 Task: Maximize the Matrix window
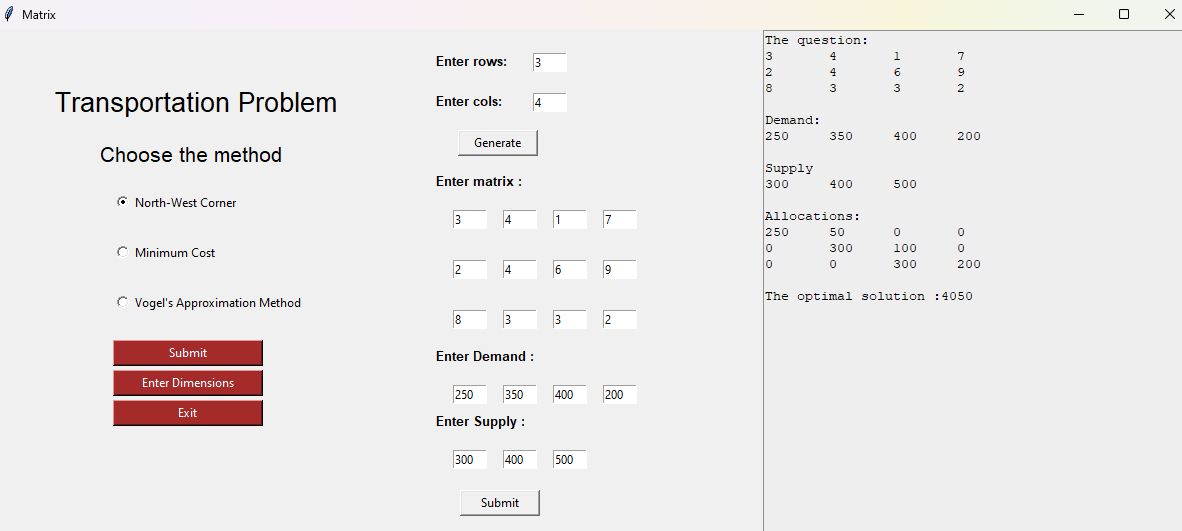click(1124, 14)
